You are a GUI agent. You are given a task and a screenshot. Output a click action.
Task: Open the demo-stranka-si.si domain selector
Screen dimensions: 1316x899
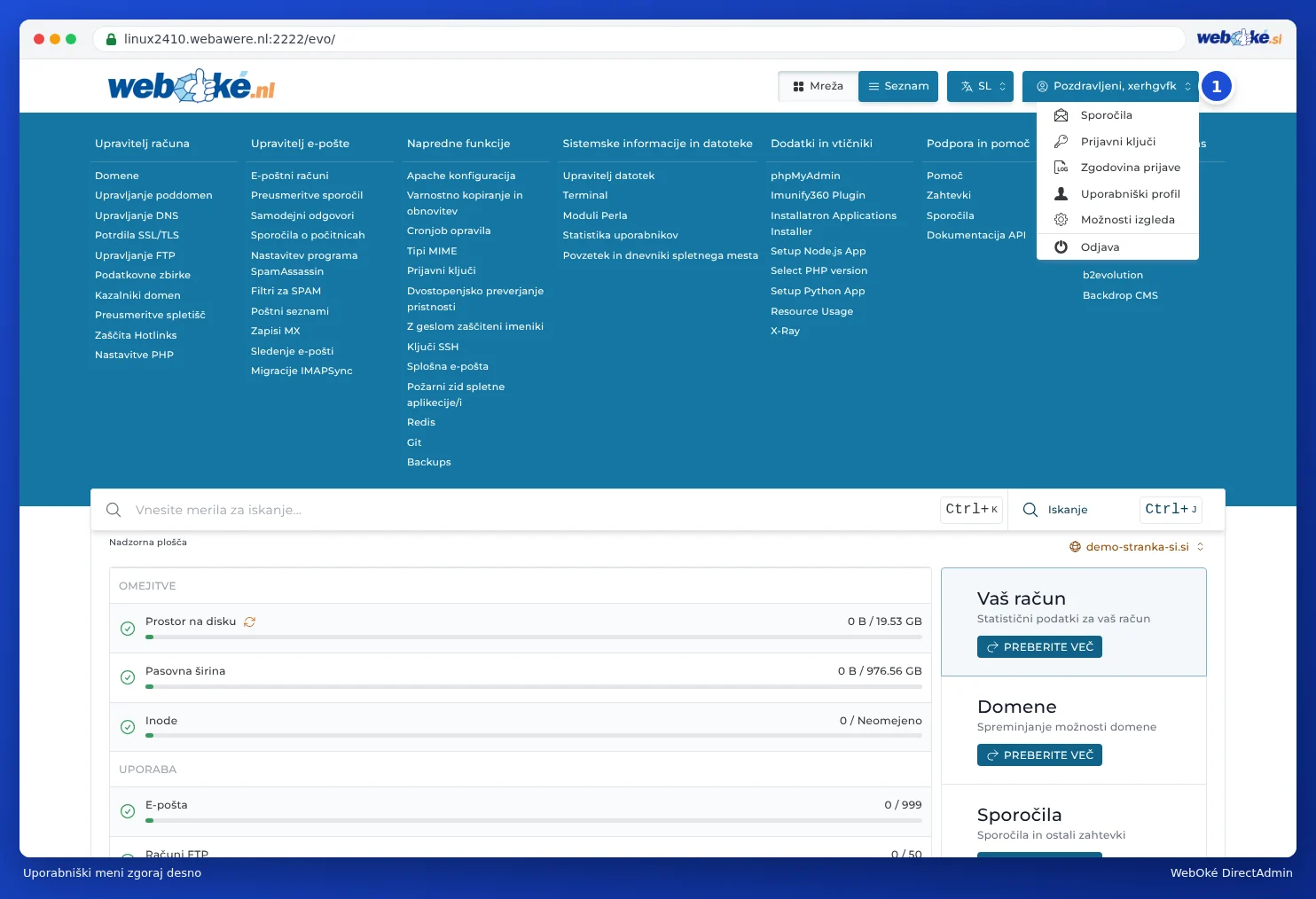pos(1137,547)
